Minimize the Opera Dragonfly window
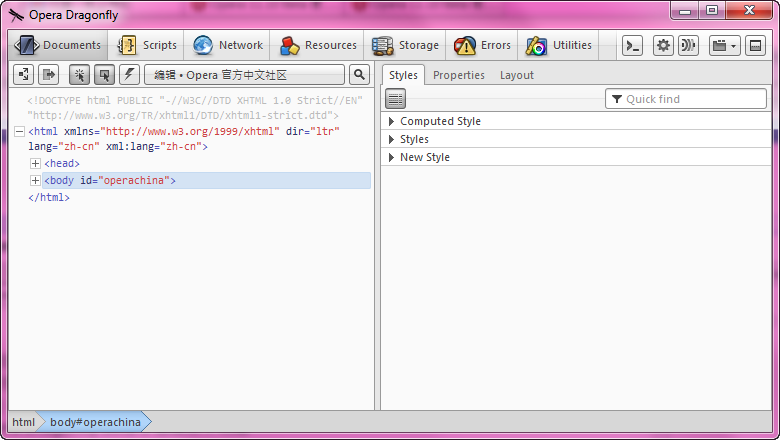Screen dimensions: 780x440 (x=684, y=11)
